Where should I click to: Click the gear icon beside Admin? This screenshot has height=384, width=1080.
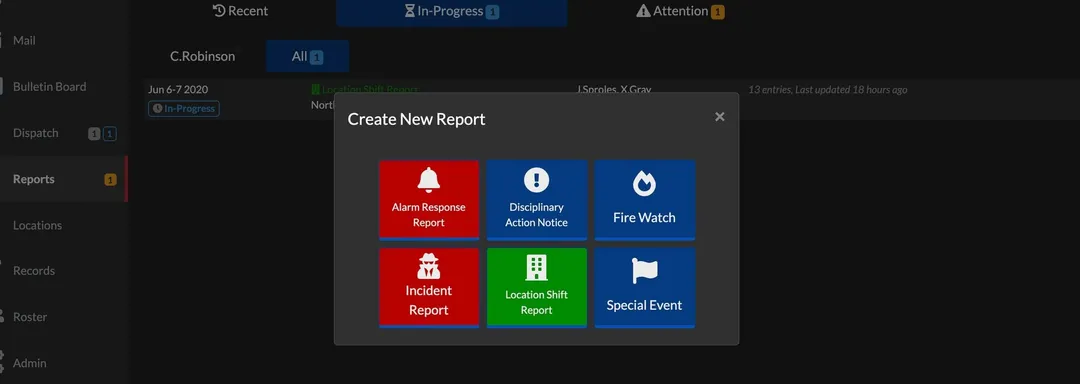[x=1, y=362]
